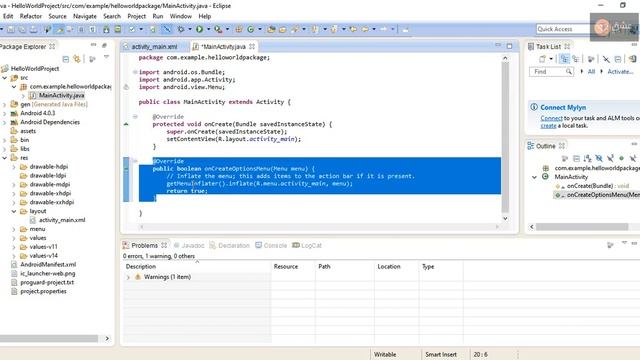Click the All link in Task List

point(591,71)
